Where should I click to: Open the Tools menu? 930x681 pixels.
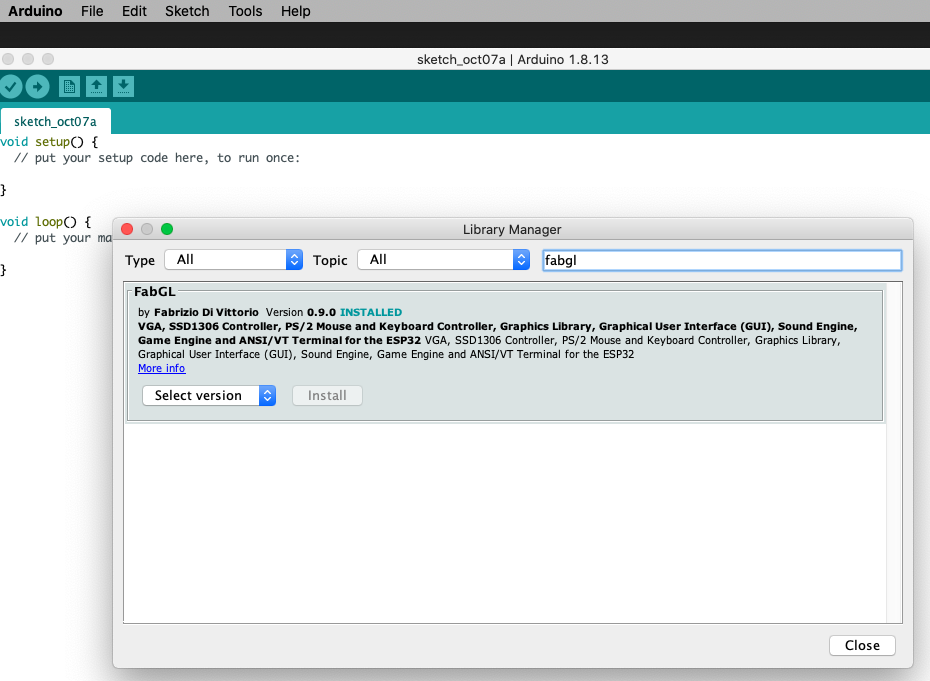(245, 11)
